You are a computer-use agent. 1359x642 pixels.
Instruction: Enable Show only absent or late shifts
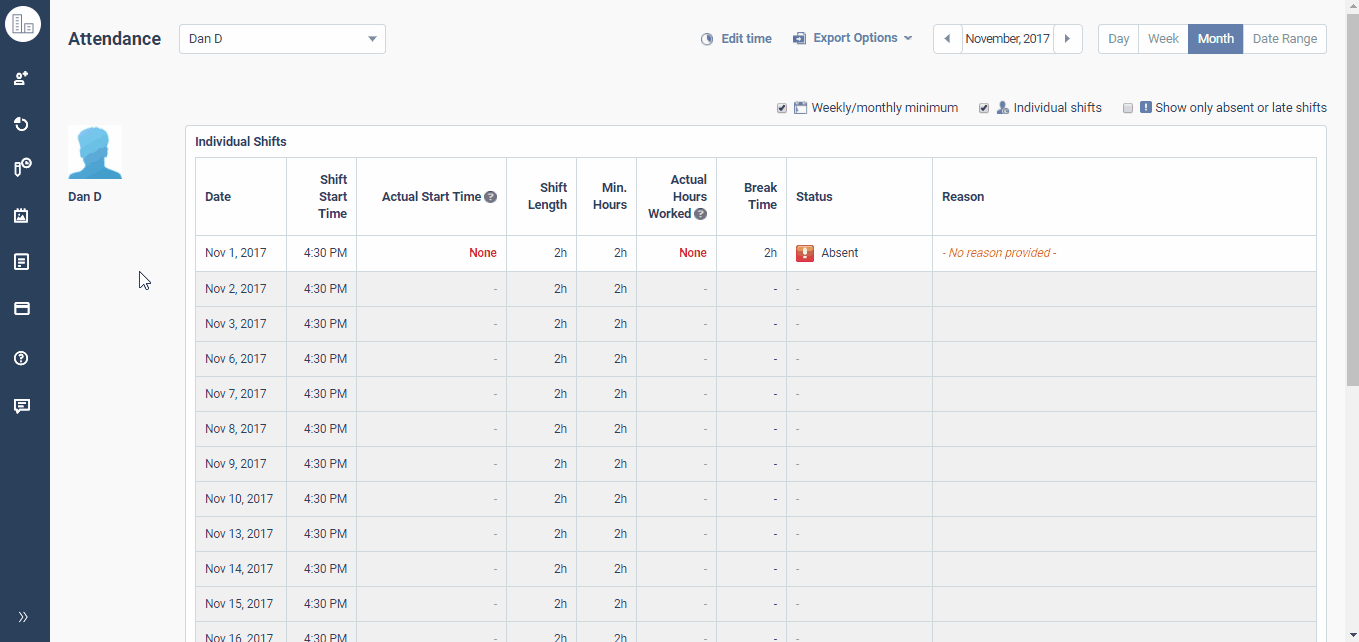(x=1128, y=108)
